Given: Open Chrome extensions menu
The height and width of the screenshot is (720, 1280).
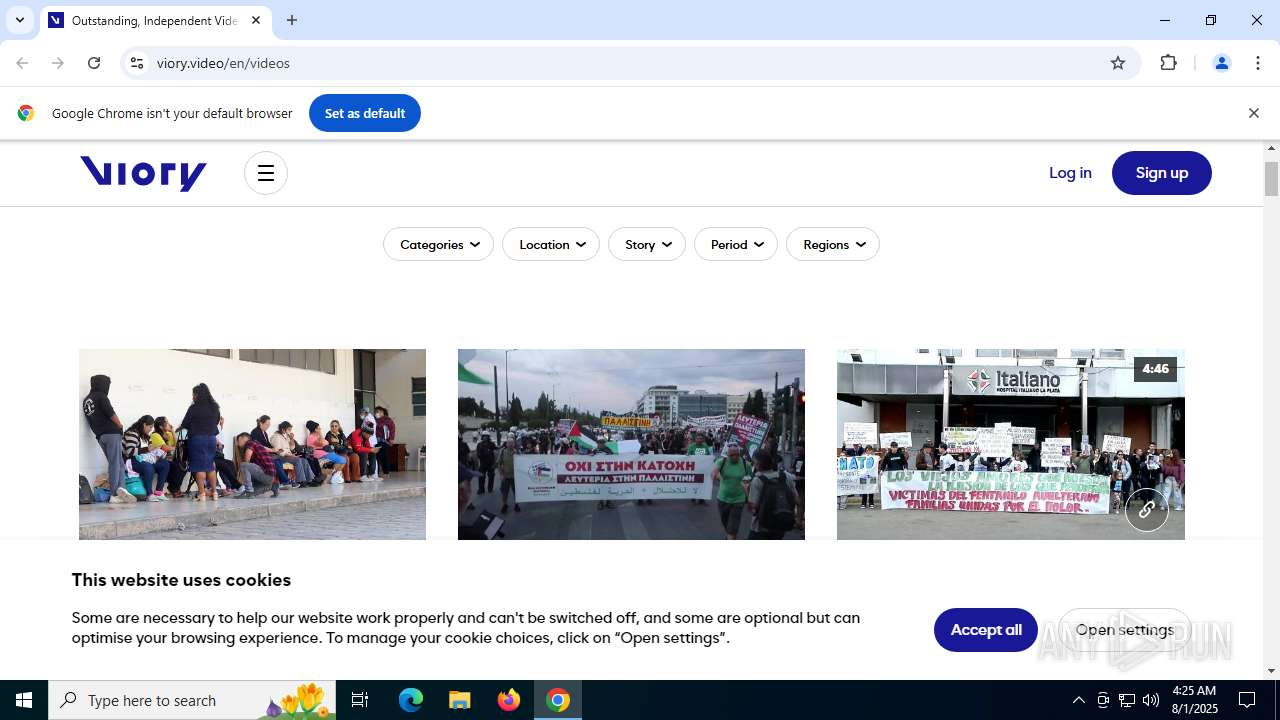Looking at the screenshot, I should coord(1169,63).
